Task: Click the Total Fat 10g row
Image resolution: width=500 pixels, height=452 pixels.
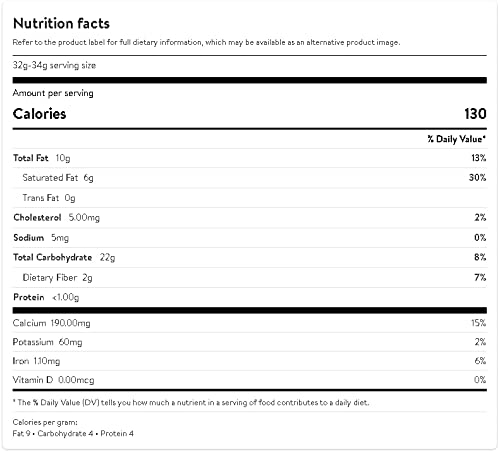Action: [x=250, y=158]
